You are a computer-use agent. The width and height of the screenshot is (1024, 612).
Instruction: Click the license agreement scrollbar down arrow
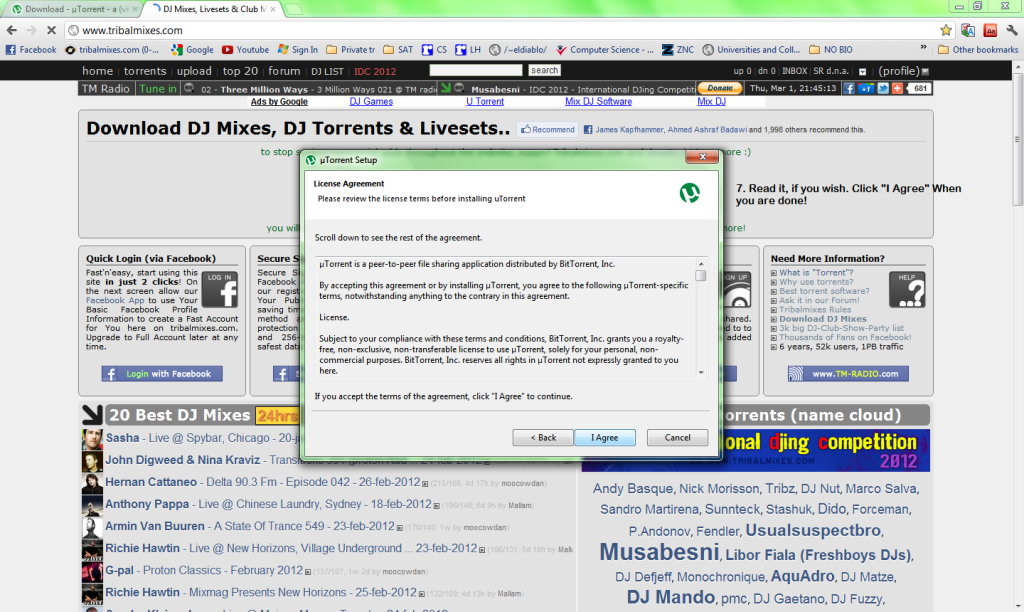click(701, 372)
